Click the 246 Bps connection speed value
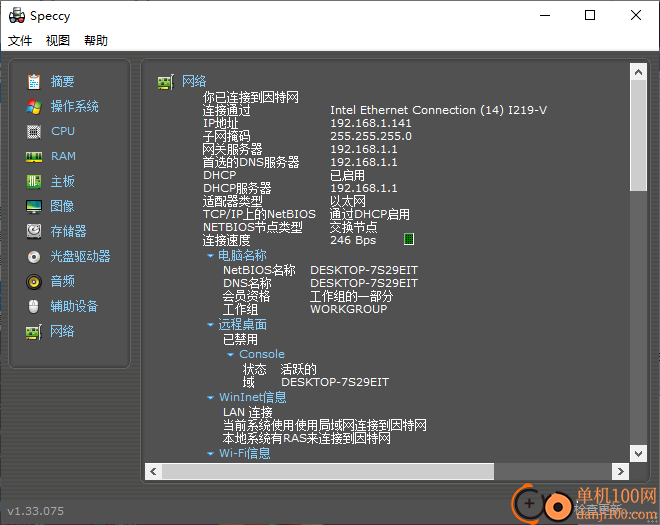This screenshot has width=660, height=525. [x=353, y=240]
